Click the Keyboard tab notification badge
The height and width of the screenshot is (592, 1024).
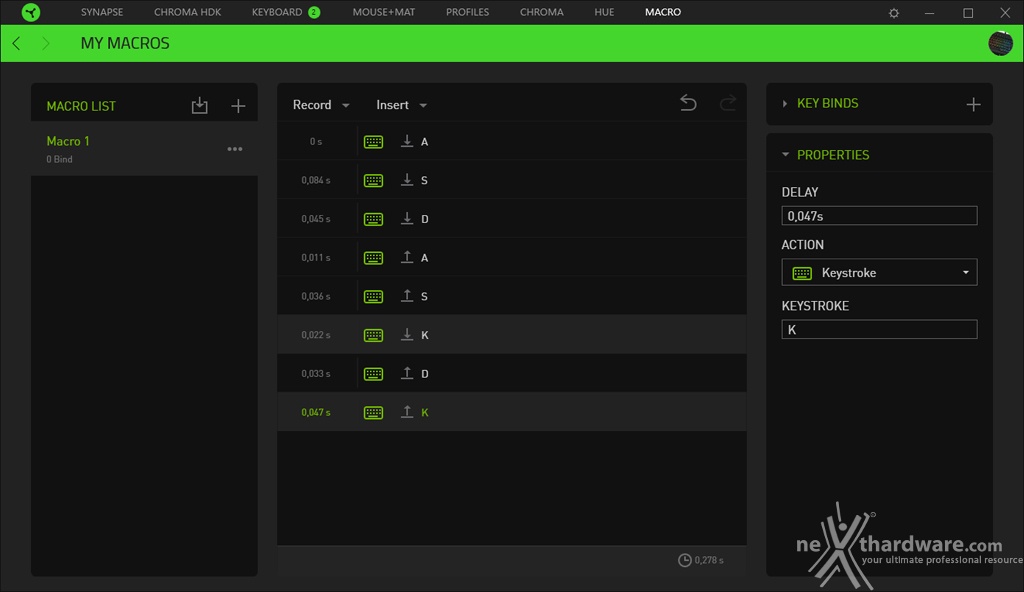(x=314, y=12)
